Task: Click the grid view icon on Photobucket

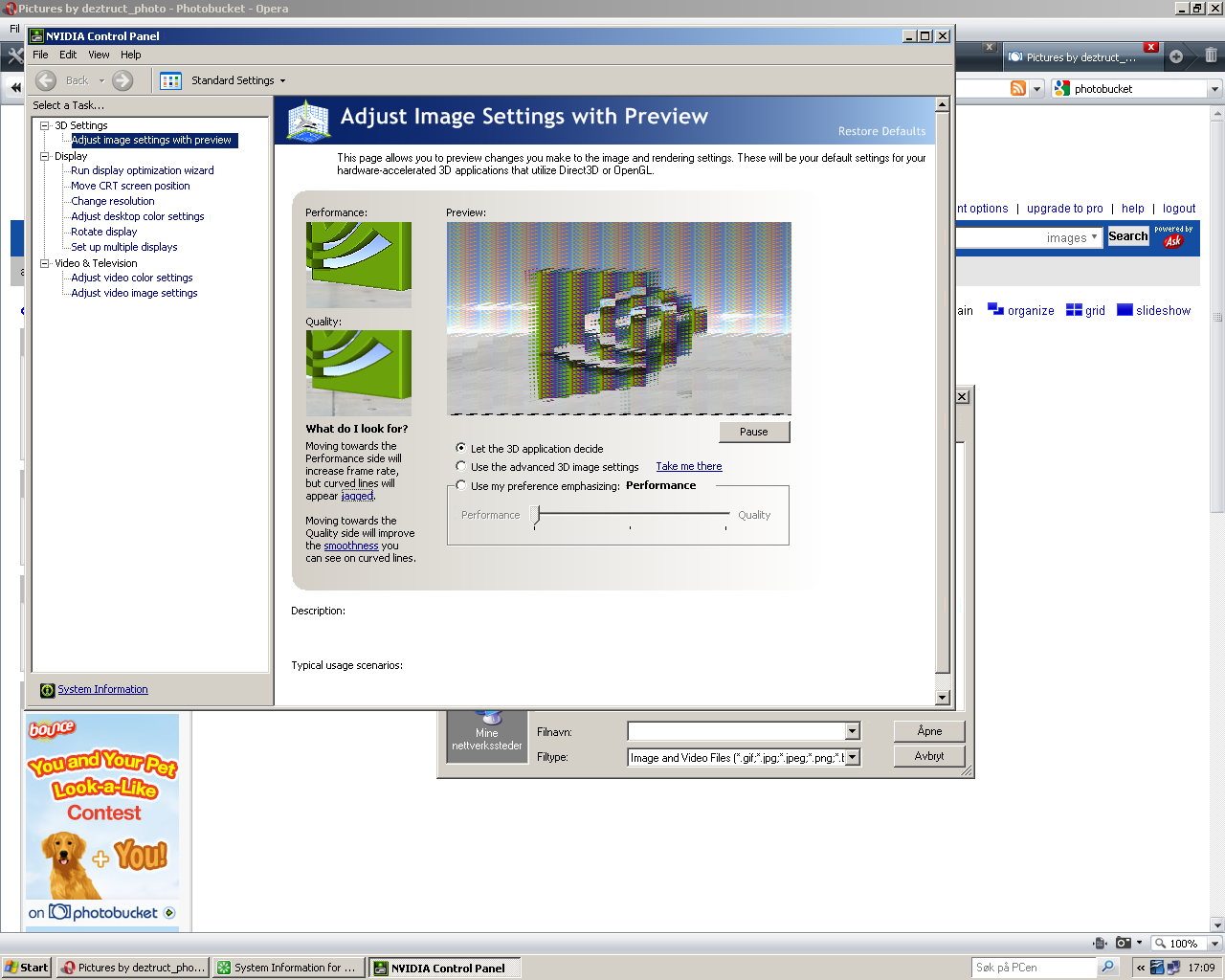Action: click(x=1074, y=310)
